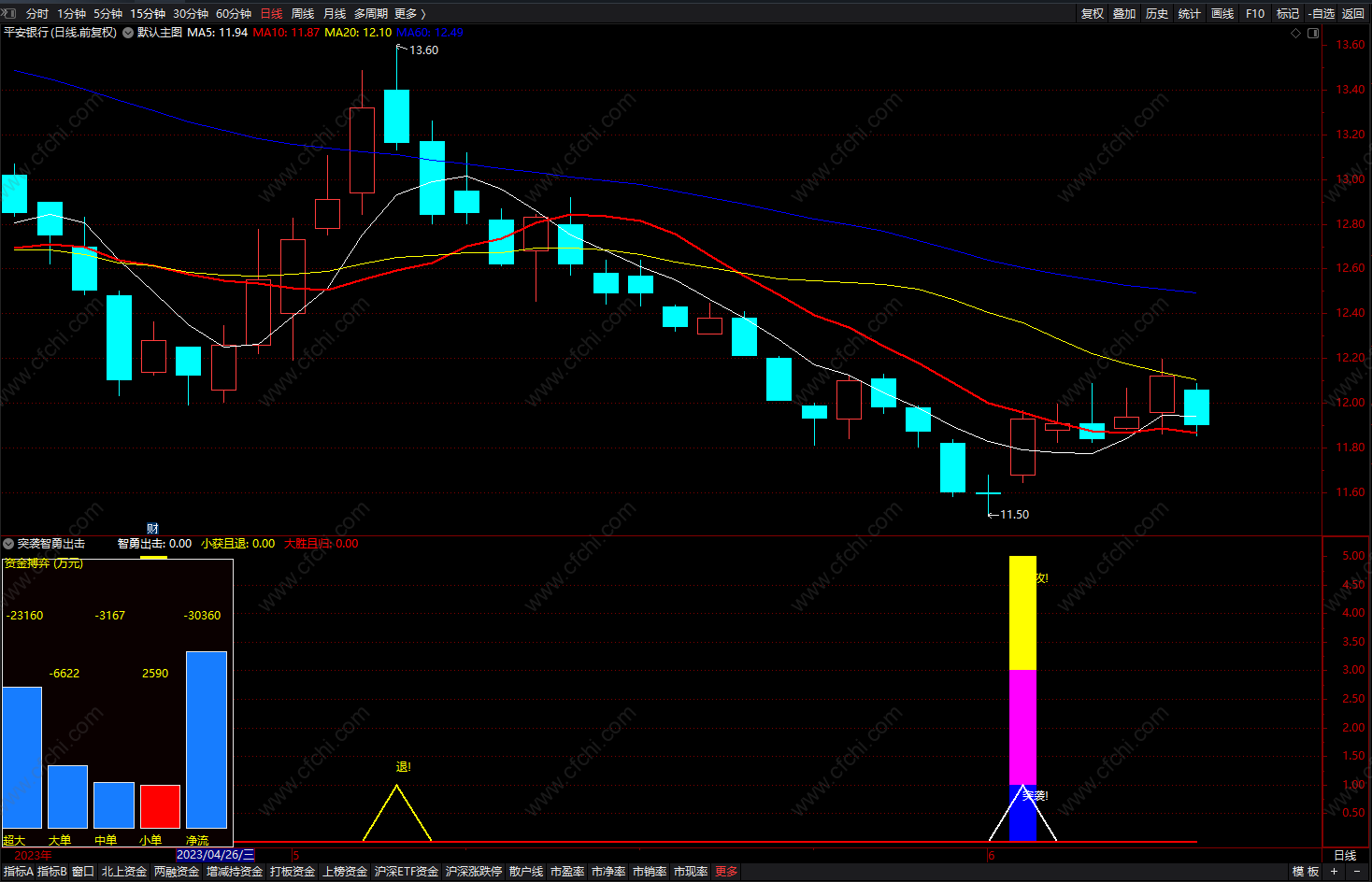The height and width of the screenshot is (882, 1372).
Task: Open 历史 history view
Action: [x=1157, y=13]
